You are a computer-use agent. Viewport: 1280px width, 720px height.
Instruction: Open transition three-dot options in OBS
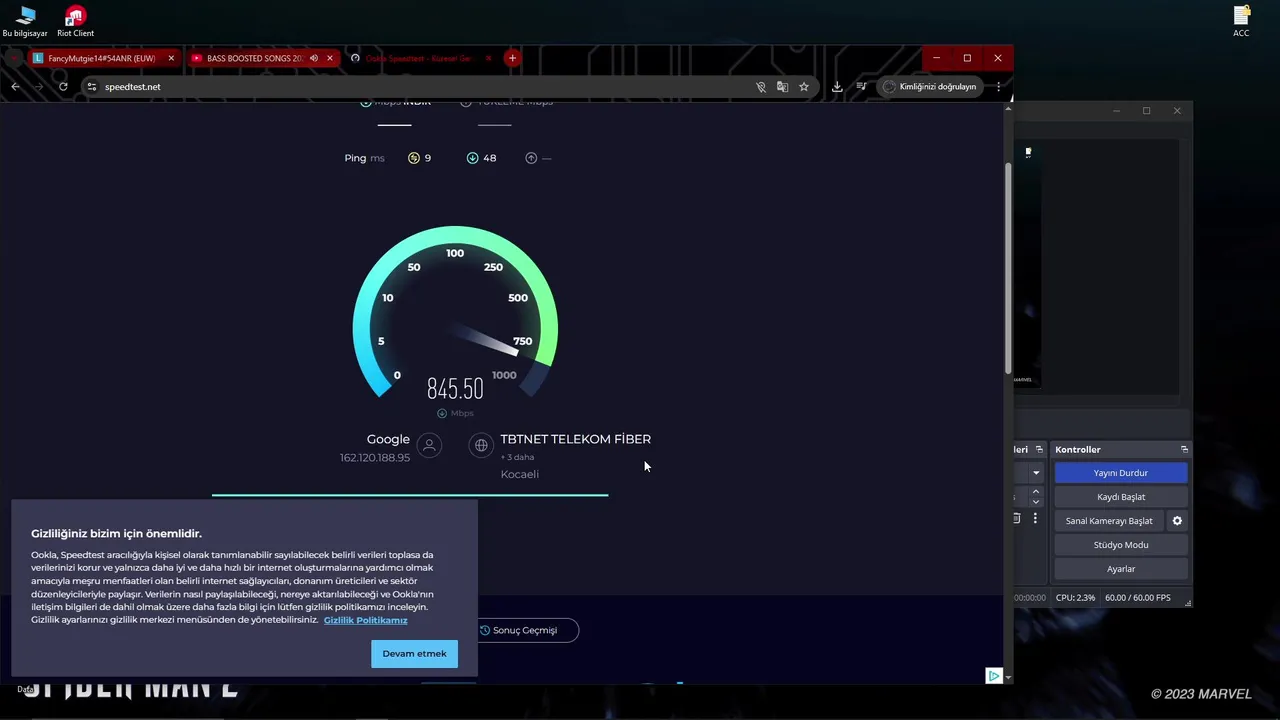pyautogui.click(x=1035, y=519)
